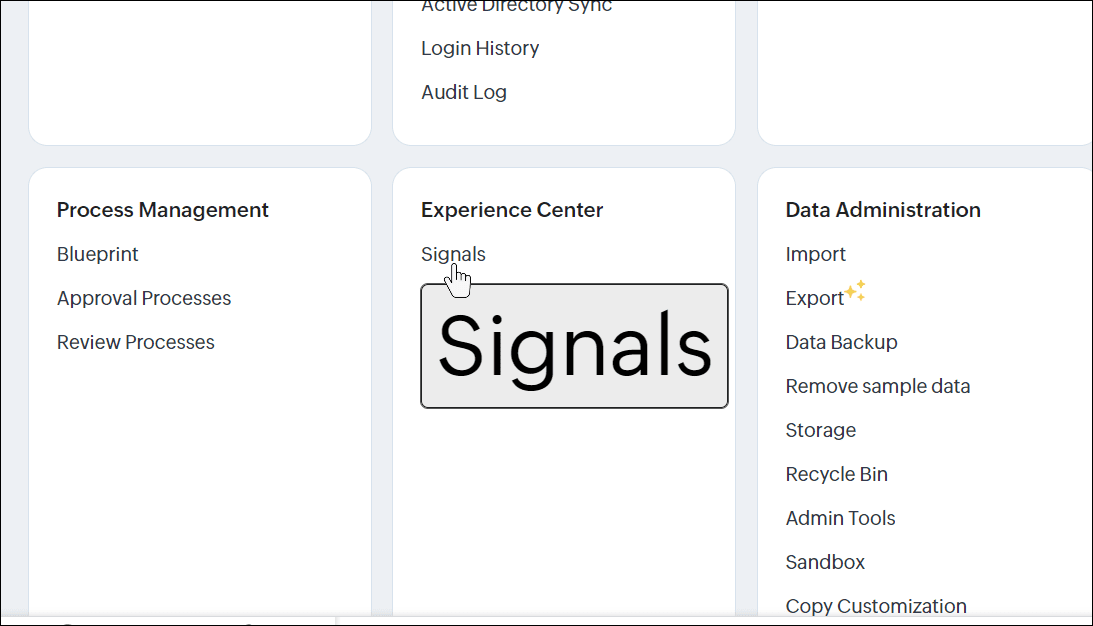
Task: Select the Review Processes link
Action: click(x=136, y=342)
